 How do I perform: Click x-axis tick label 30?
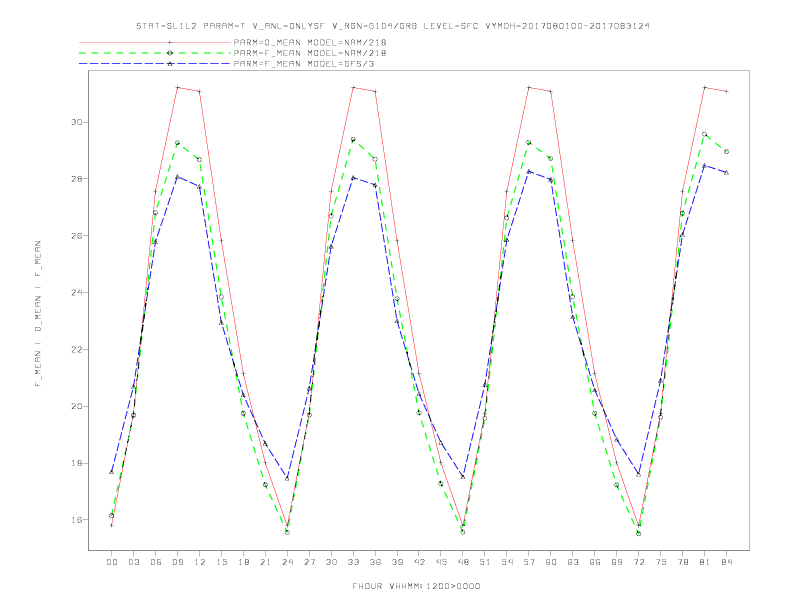click(331, 562)
